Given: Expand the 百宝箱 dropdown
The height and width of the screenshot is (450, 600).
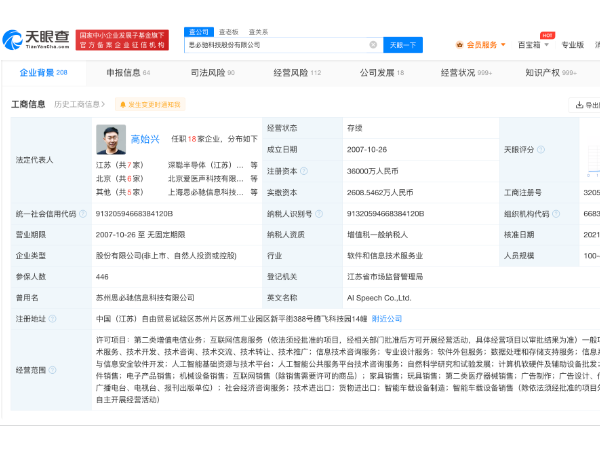Looking at the screenshot, I should pos(531,45).
